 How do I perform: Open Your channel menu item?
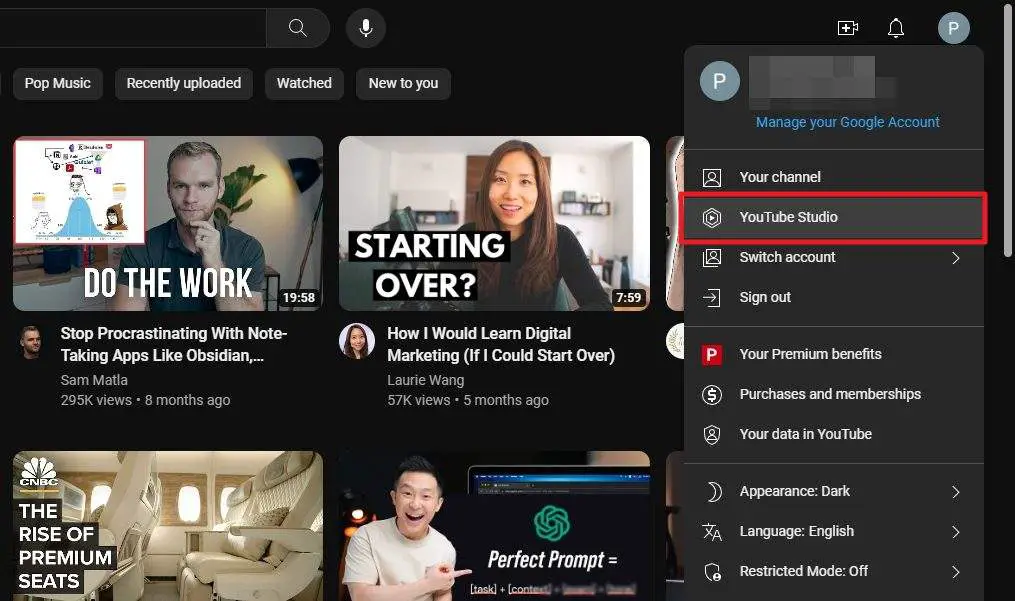click(834, 177)
